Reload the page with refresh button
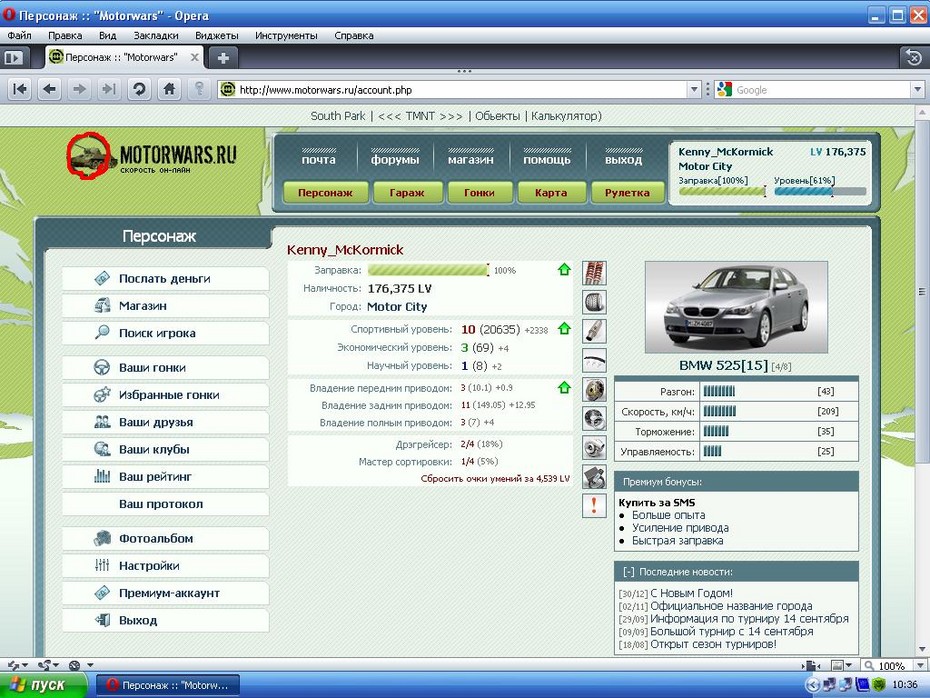 (139, 90)
